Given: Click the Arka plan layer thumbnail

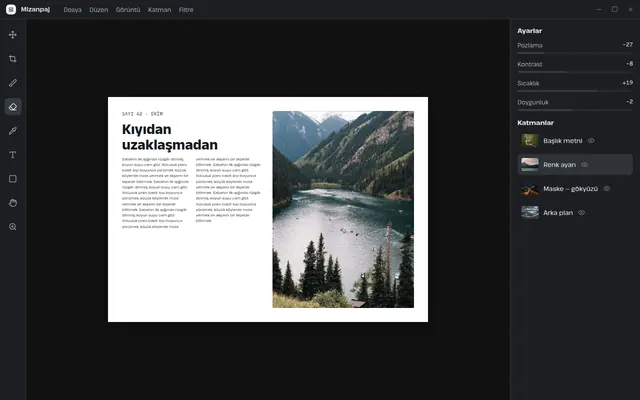Looking at the screenshot, I should [530, 213].
